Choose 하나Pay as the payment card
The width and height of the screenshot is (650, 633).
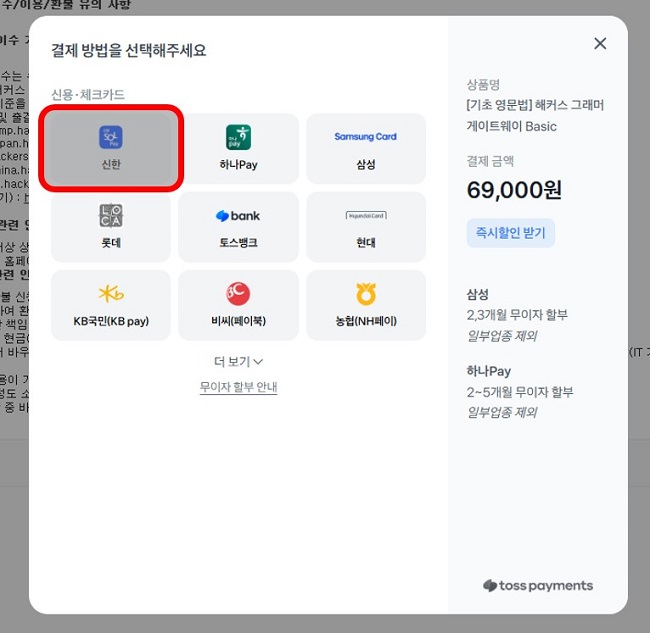pos(238,149)
